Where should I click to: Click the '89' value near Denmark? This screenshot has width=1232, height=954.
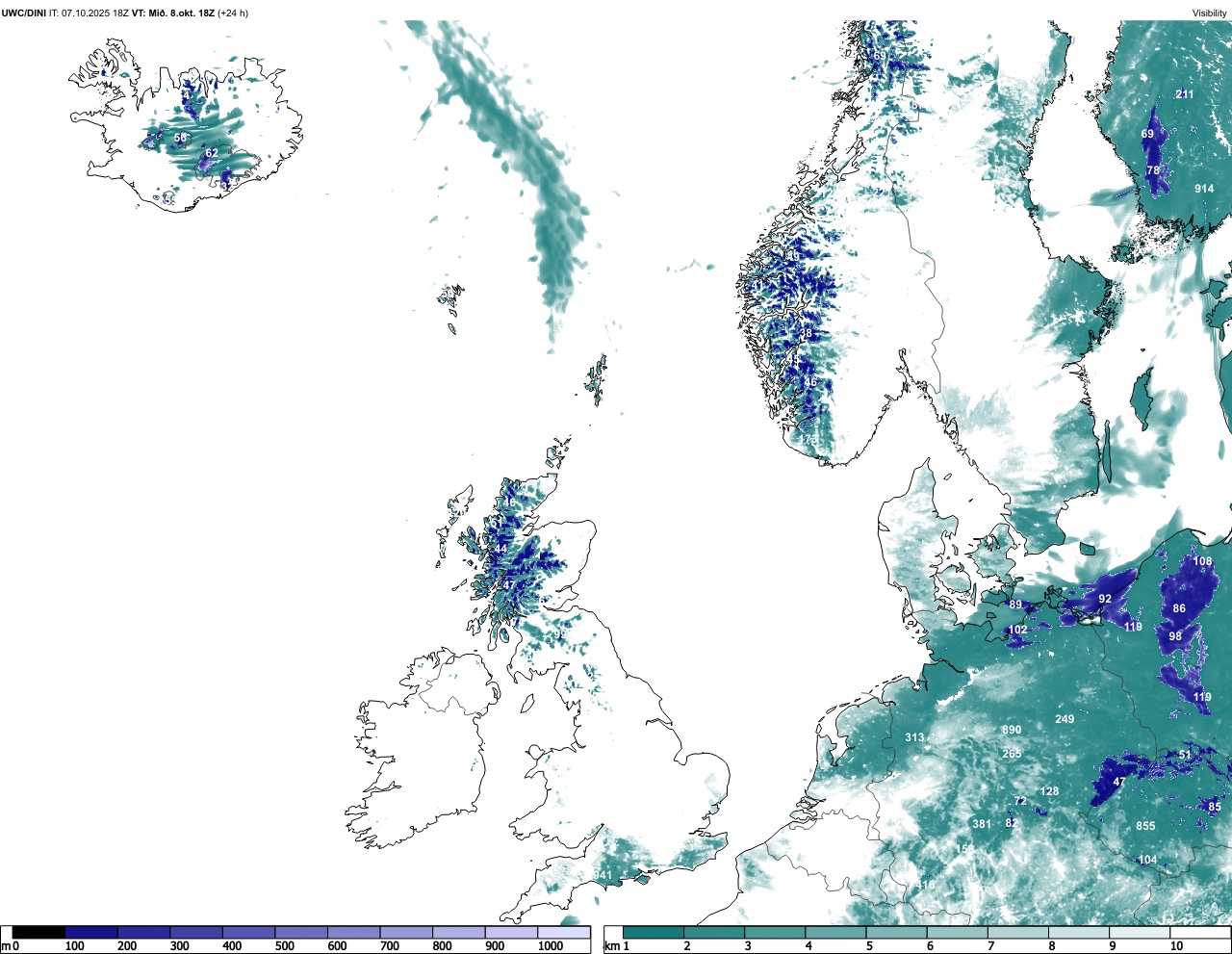1015,605
